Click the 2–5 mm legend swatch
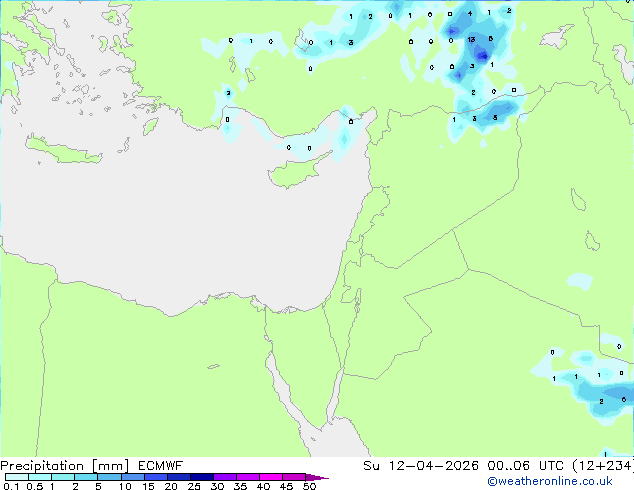Viewport: 634px width, 490px height. 86,477
